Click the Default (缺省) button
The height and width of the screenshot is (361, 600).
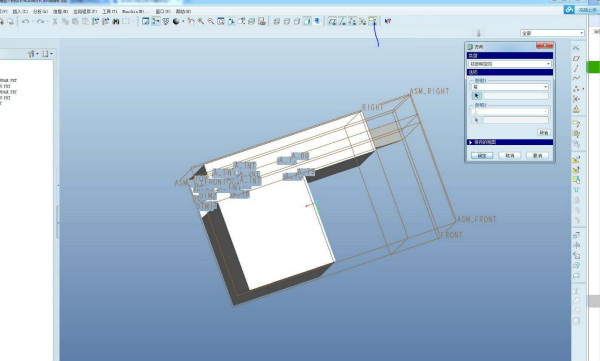tap(544, 132)
